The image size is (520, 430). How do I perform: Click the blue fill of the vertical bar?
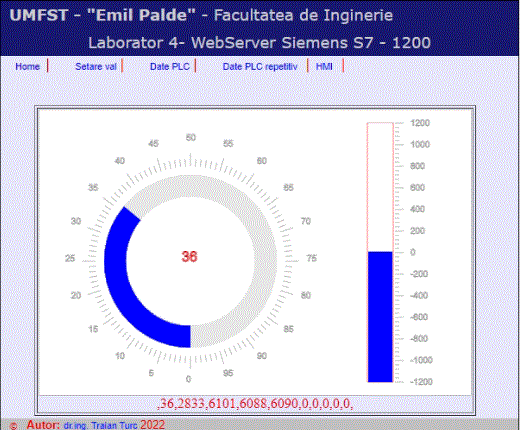point(380,317)
